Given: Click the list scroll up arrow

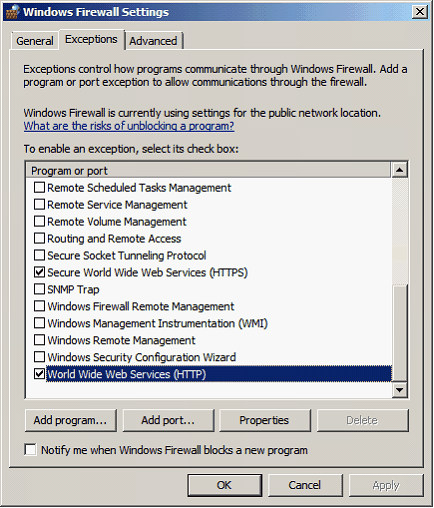Looking at the screenshot, I should point(399,170).
